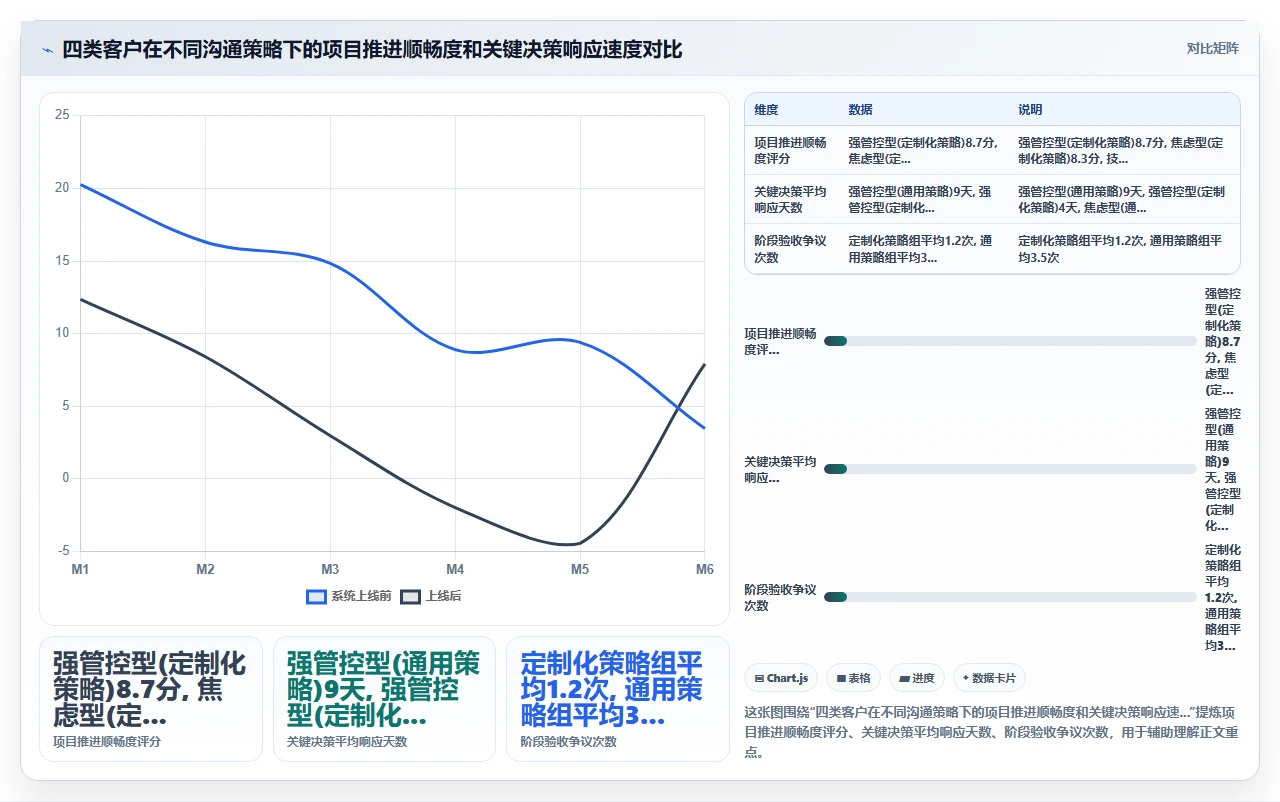Open the 项目推进顺畅度评分 data card

(x=151, y=699)
